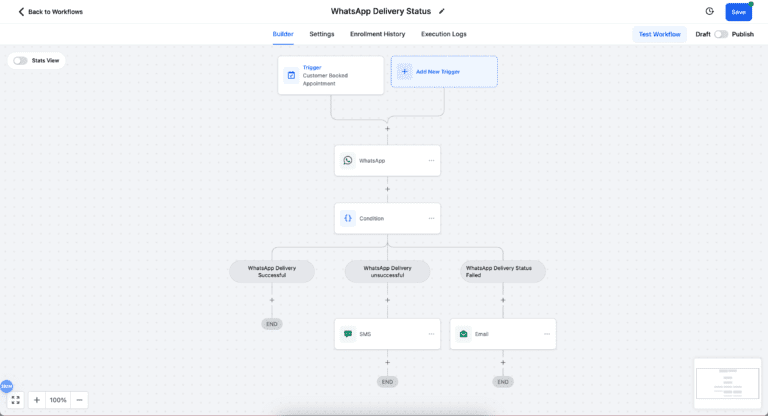
Task: Click the Test Workflow button
Action: [659, 34]
